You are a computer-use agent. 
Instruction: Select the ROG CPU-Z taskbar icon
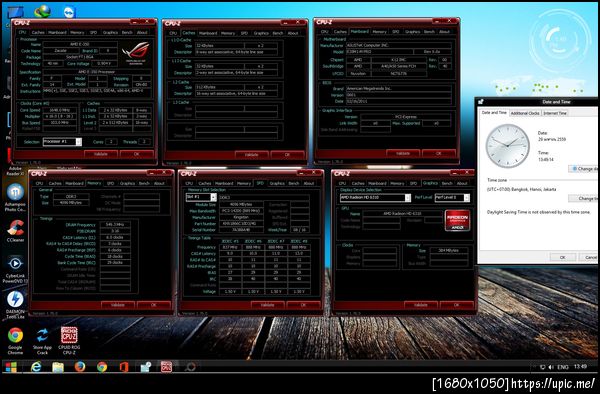(x=166, y=367)
